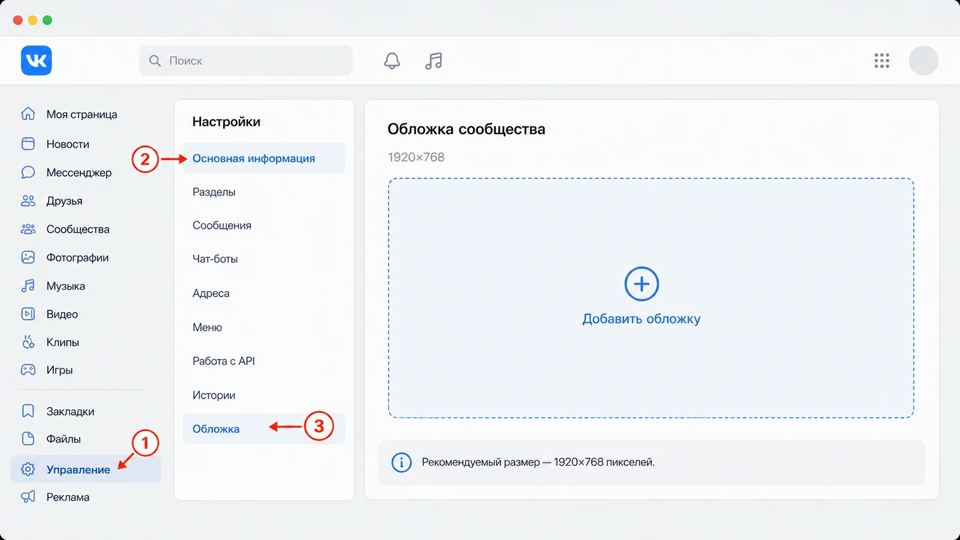Click the info icon near Рекомендуемый размер

[x=401, y=462]
